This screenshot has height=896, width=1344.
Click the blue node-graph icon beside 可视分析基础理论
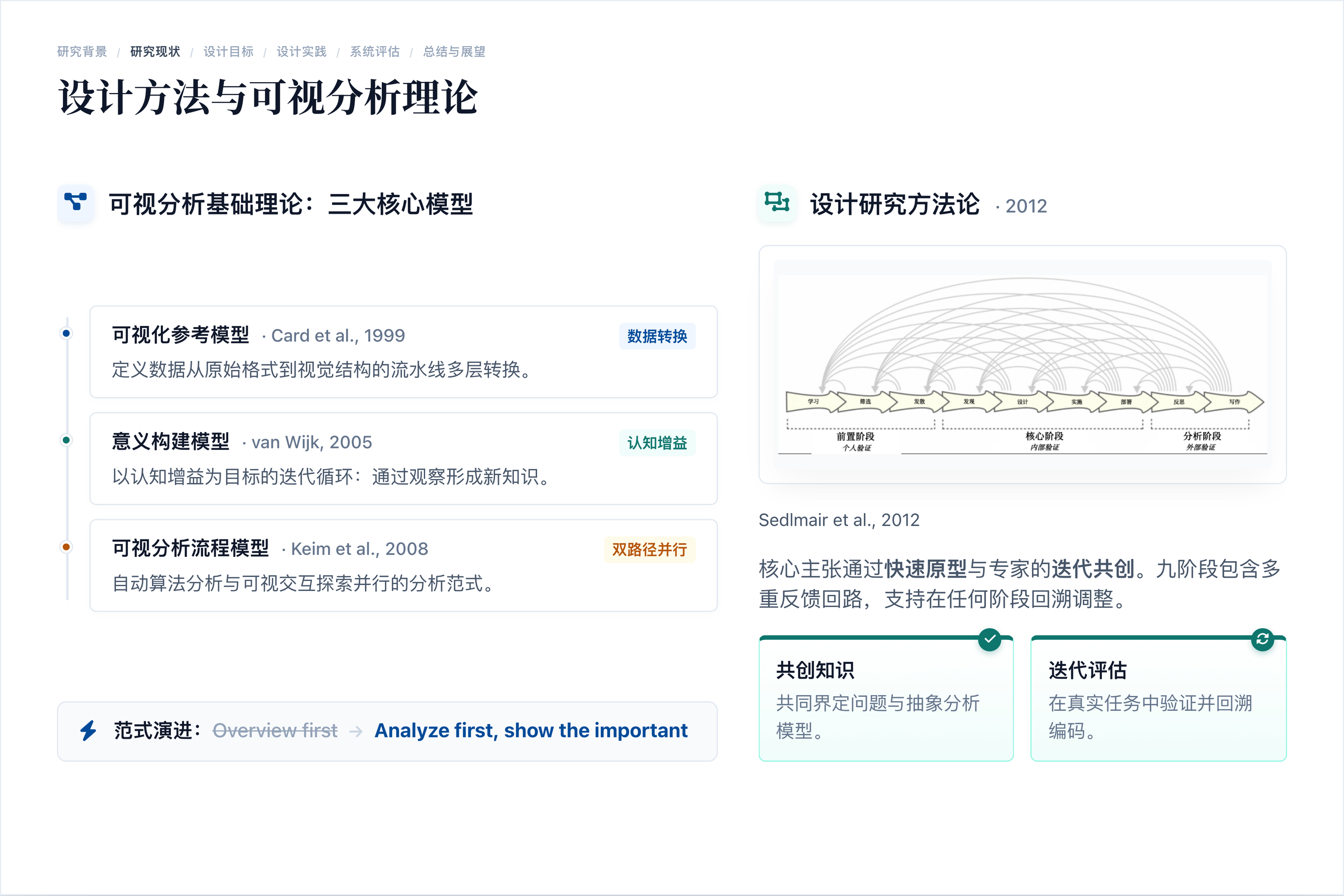[x=76, y=202]
